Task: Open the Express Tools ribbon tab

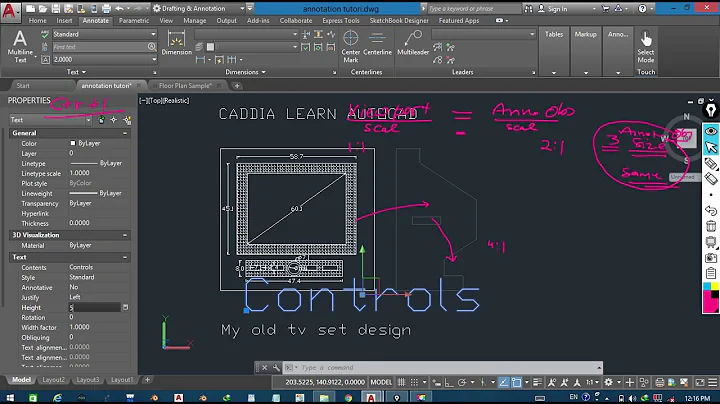Action: 341,21
